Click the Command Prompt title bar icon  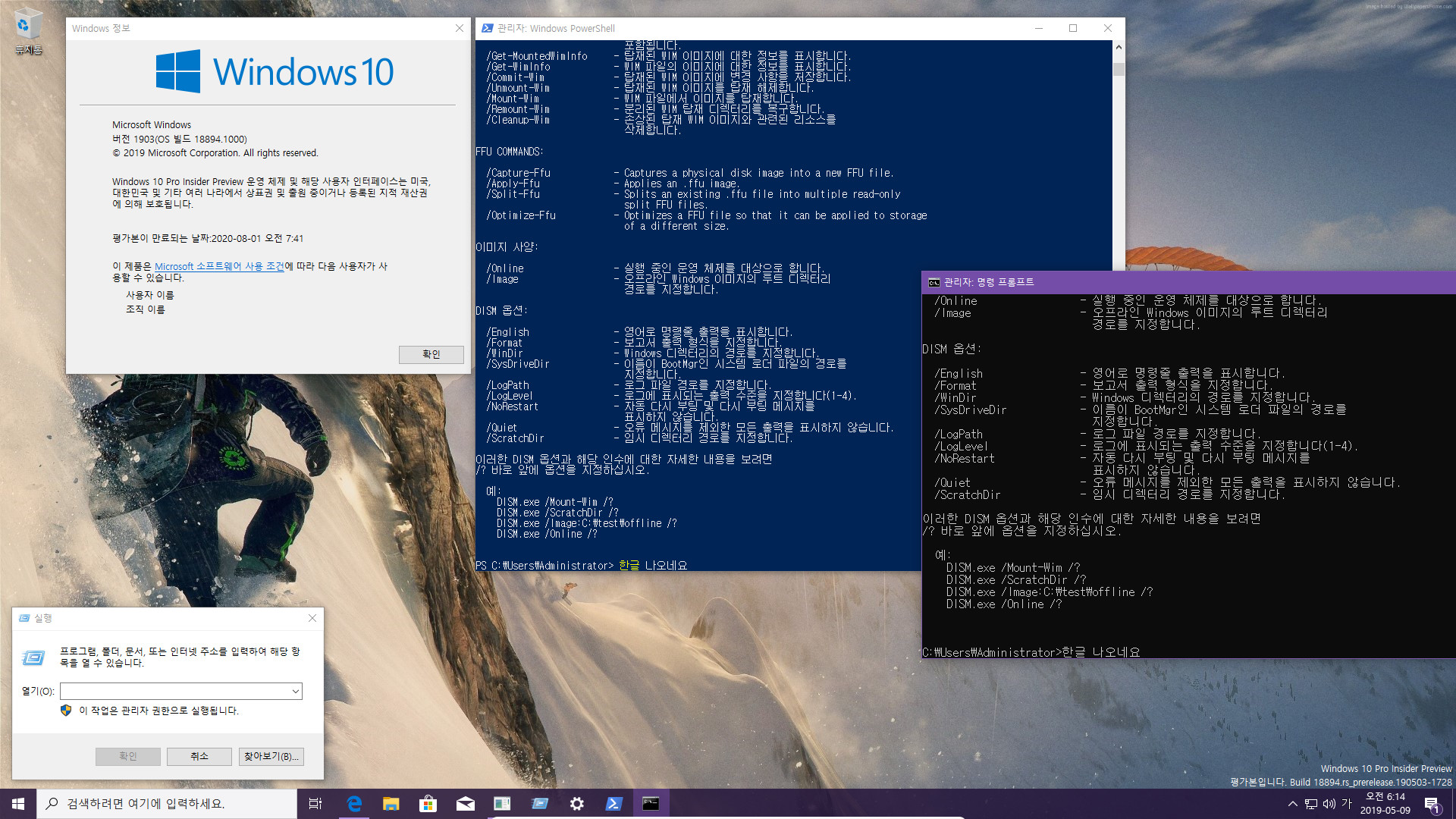click(934, 282)
